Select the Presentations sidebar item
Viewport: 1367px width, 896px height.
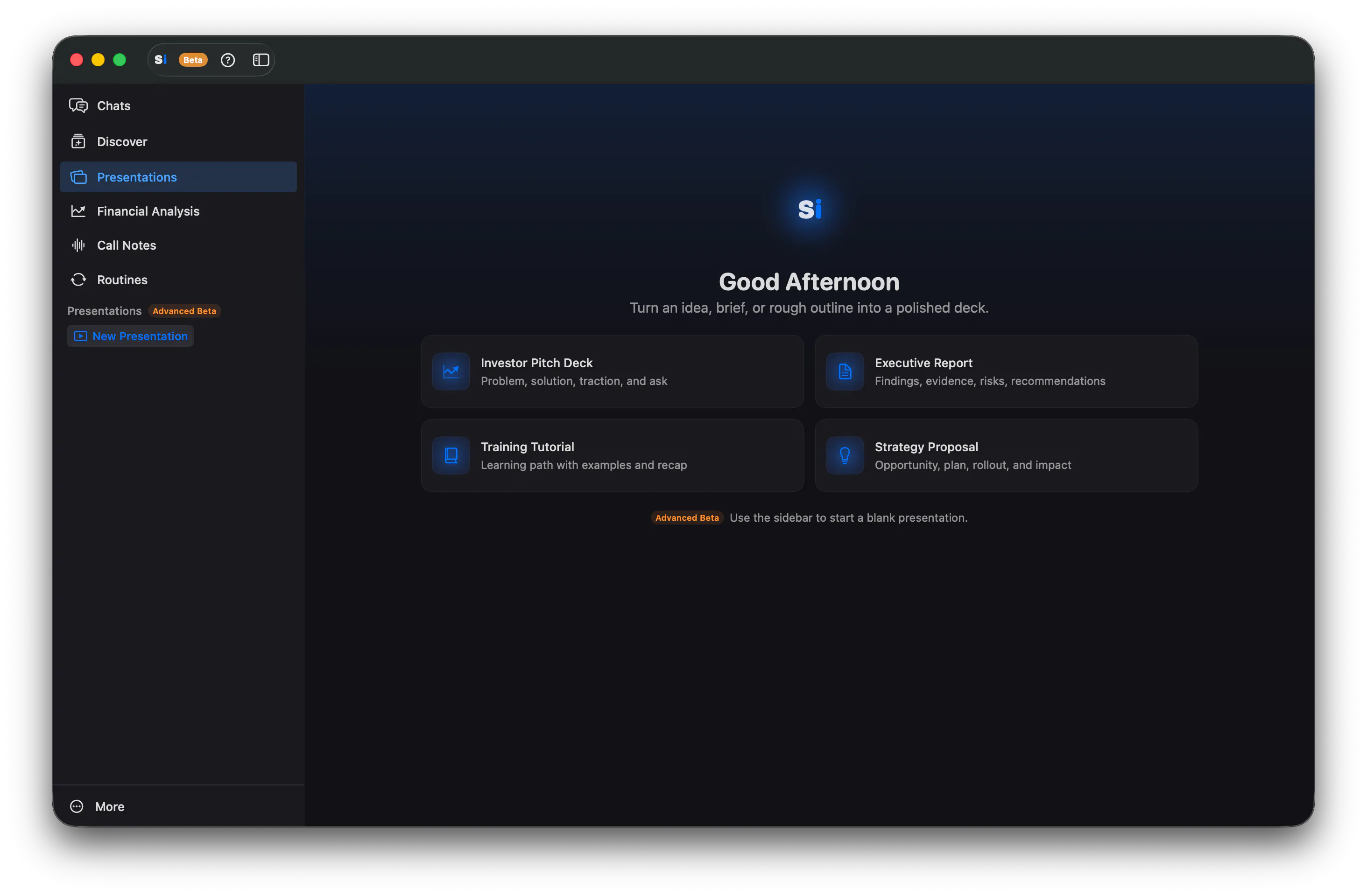[178, 177]
